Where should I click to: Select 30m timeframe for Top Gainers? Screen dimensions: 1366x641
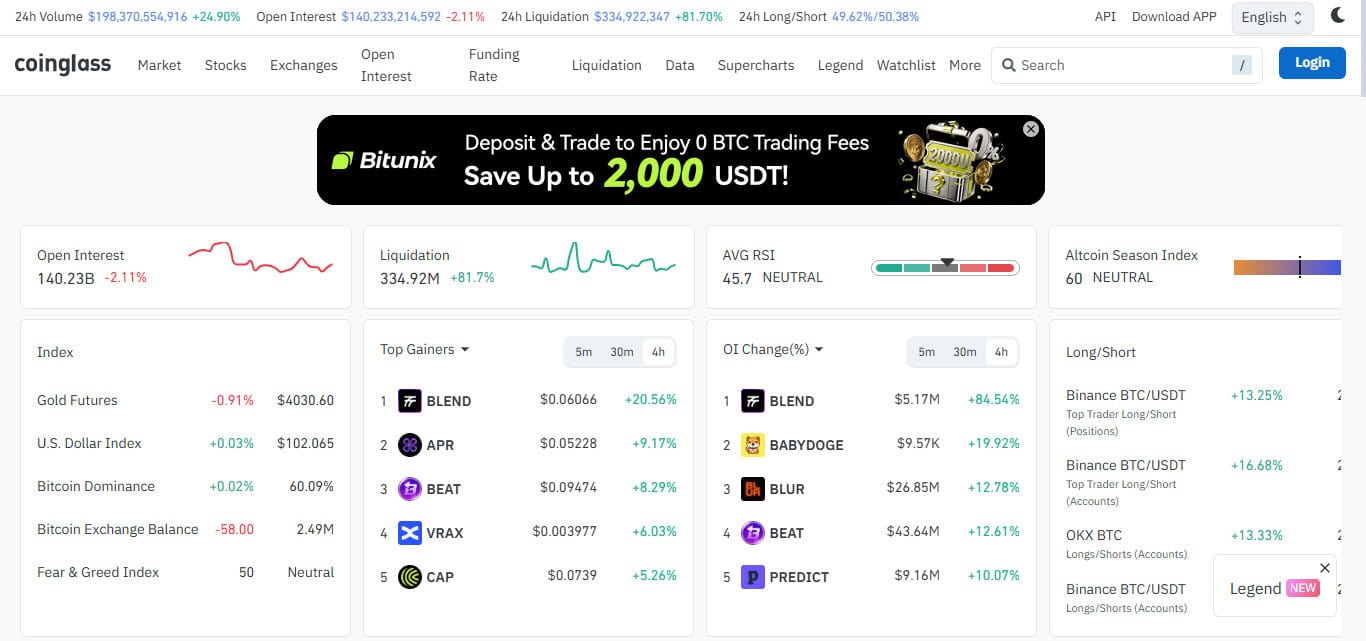pyautogui.click(x=622, y=352)
